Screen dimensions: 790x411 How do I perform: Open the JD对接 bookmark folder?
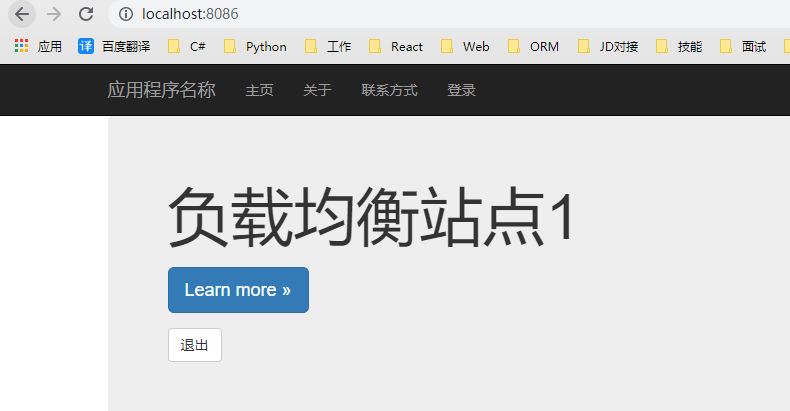[x=608, y=46]
